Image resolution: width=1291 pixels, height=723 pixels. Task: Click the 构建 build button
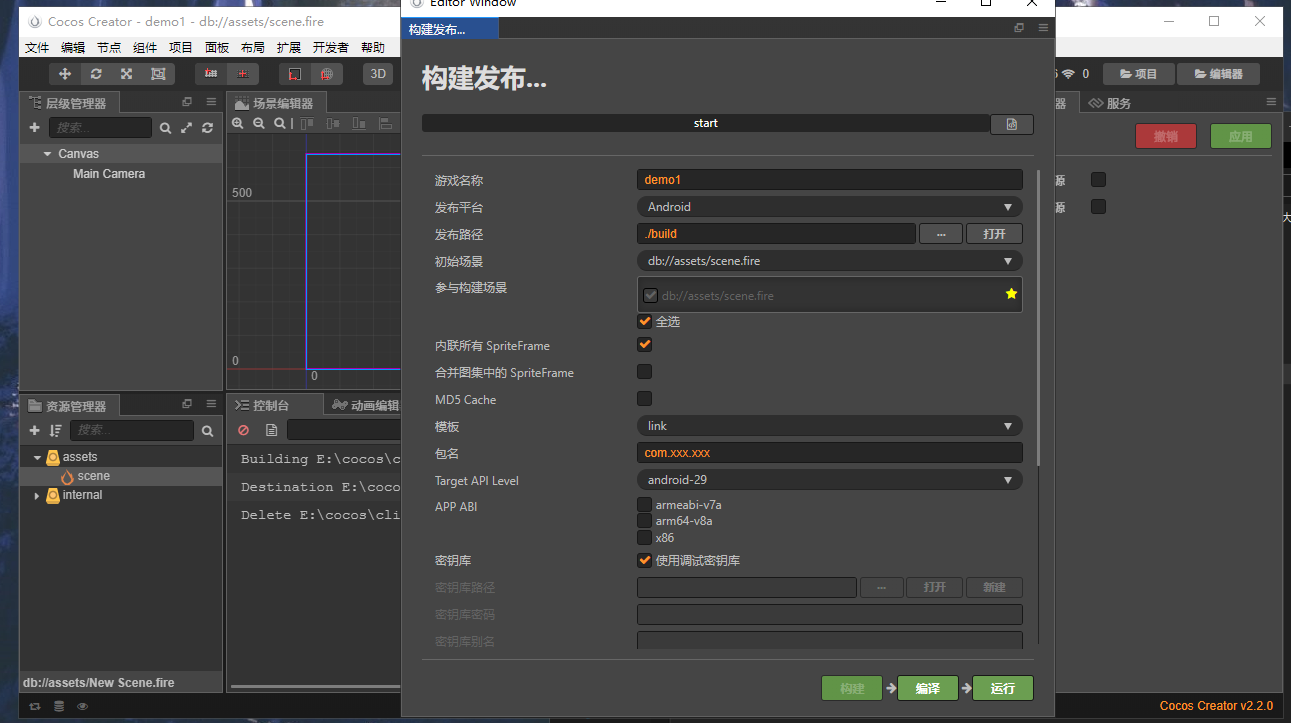[x=852, y=688]
